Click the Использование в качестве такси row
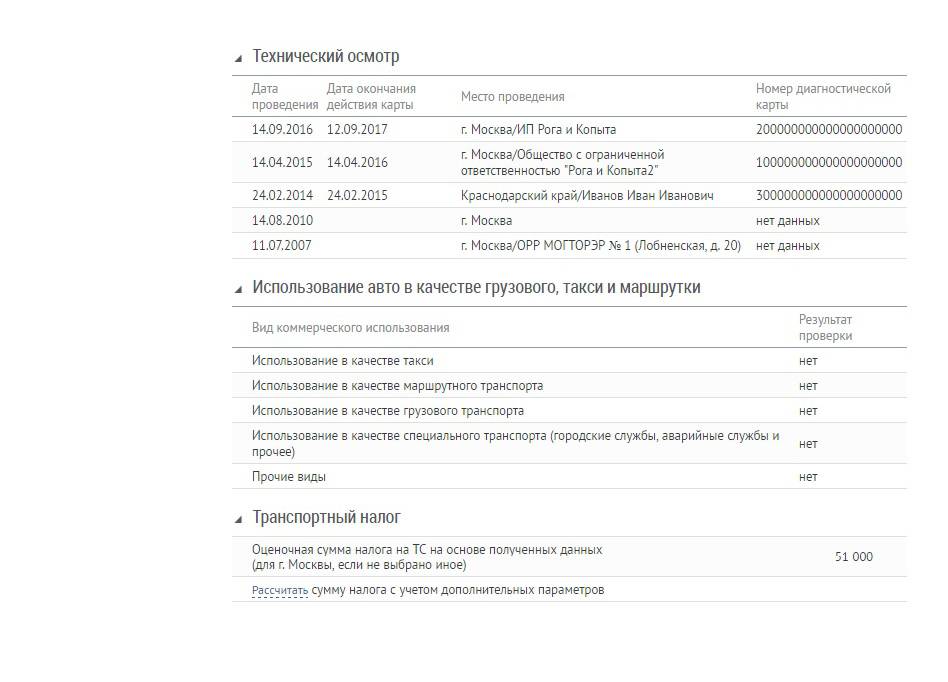 tap(343, 361)
